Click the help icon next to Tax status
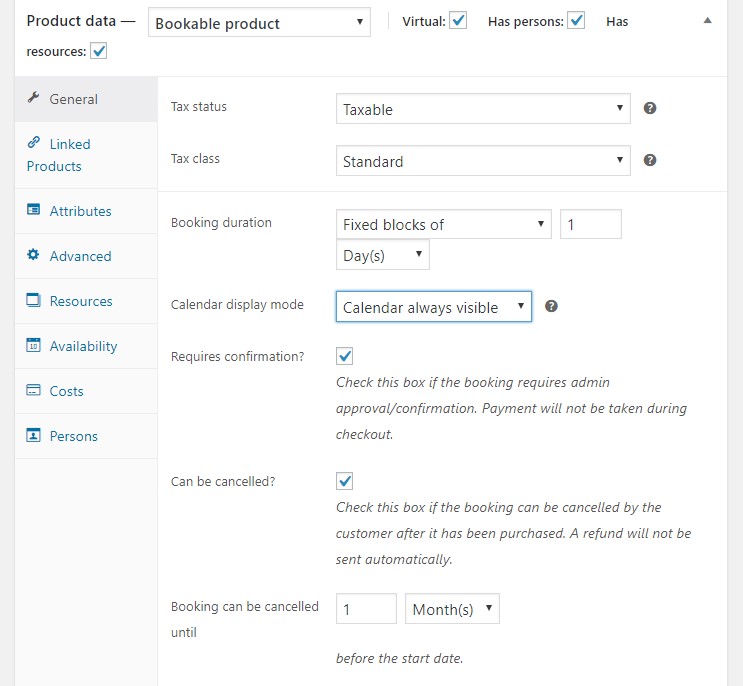Screen dimensions: 743x686 click(x=650, y=108)
